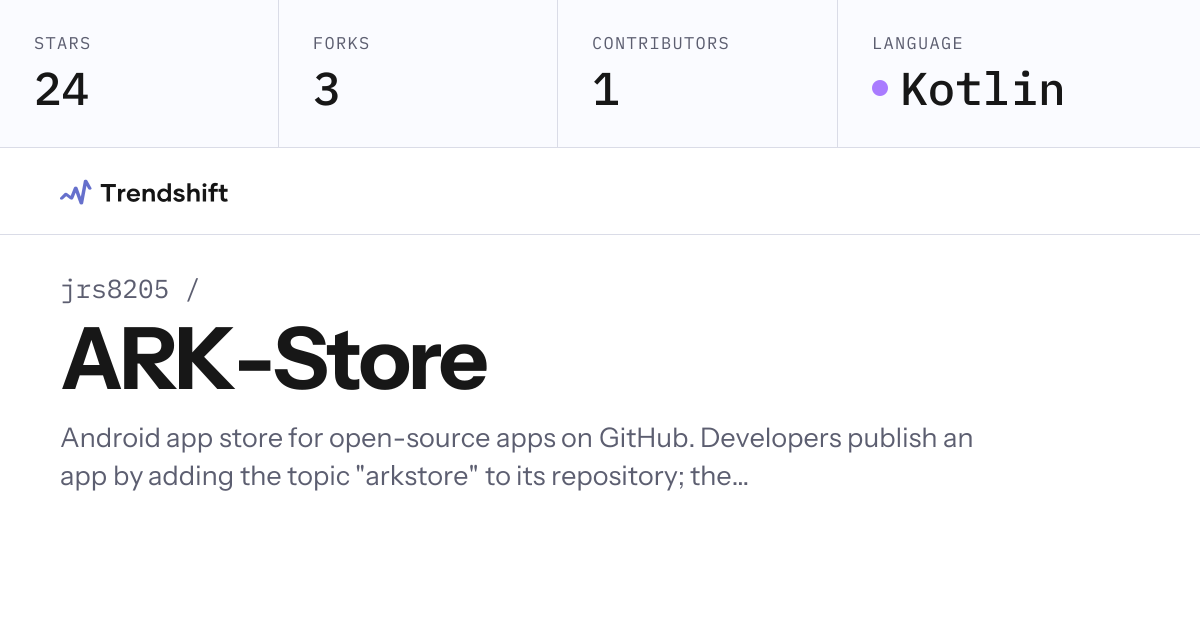Select the Kotlin language name
The image size is (1200, 630).
[x=982, y=90]
